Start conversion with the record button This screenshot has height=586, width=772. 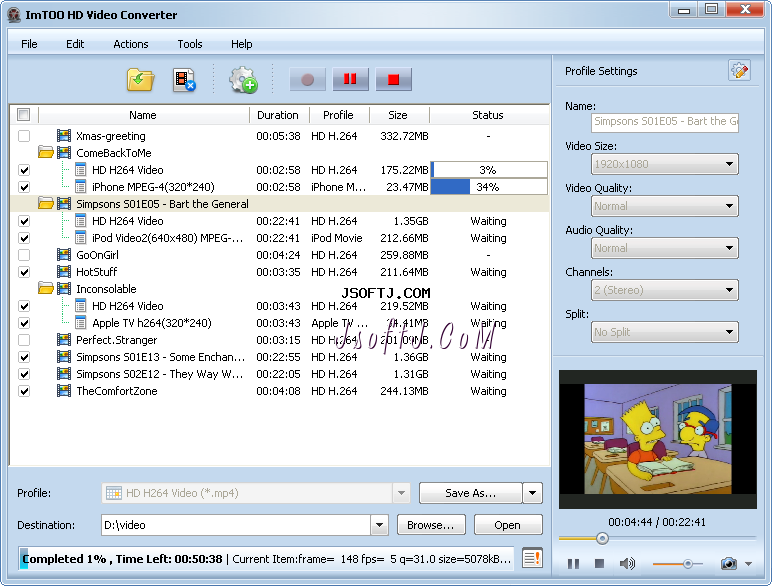pos(307,79)
